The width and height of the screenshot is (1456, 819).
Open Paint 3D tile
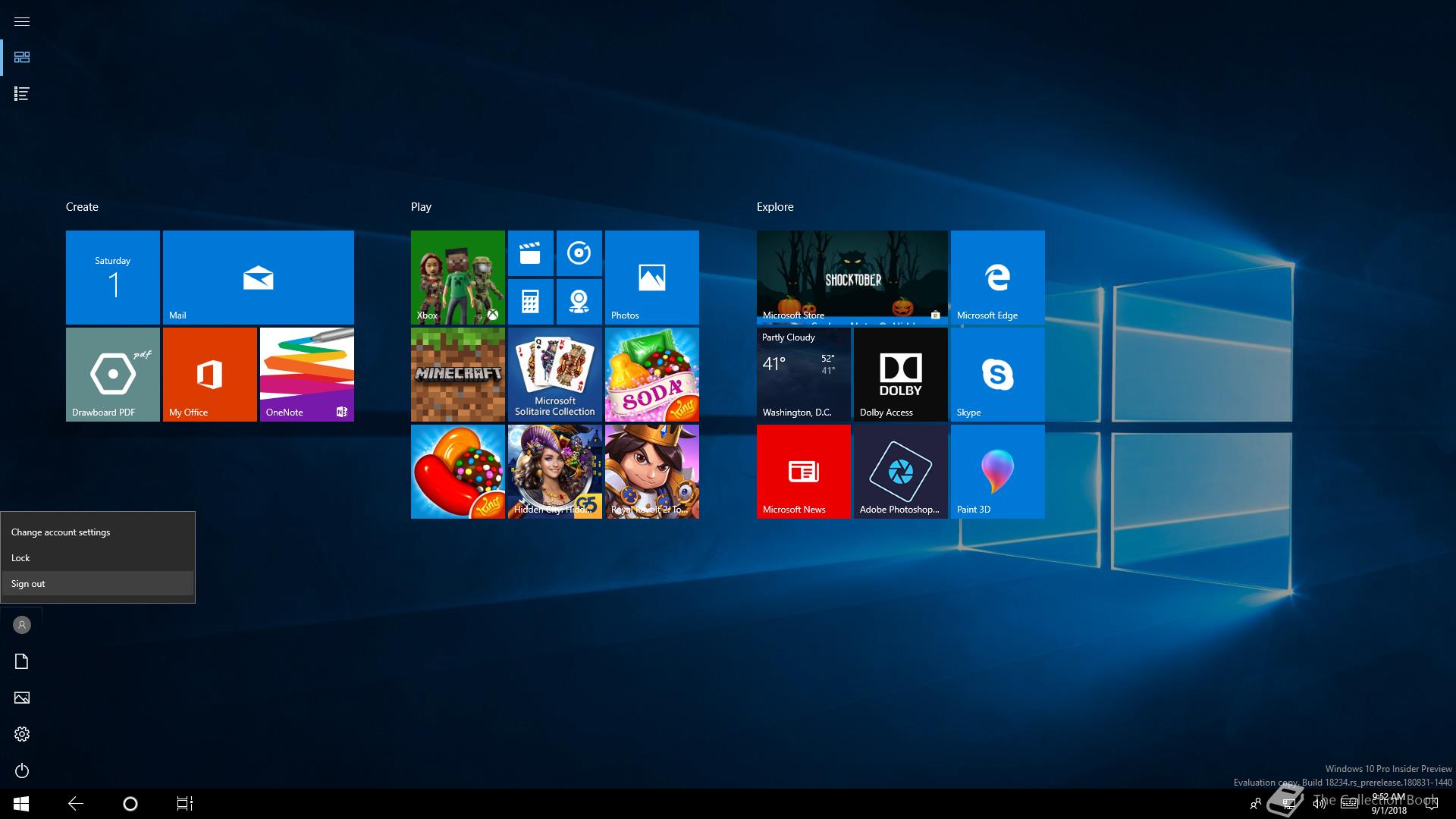click(x=998, y=472)
